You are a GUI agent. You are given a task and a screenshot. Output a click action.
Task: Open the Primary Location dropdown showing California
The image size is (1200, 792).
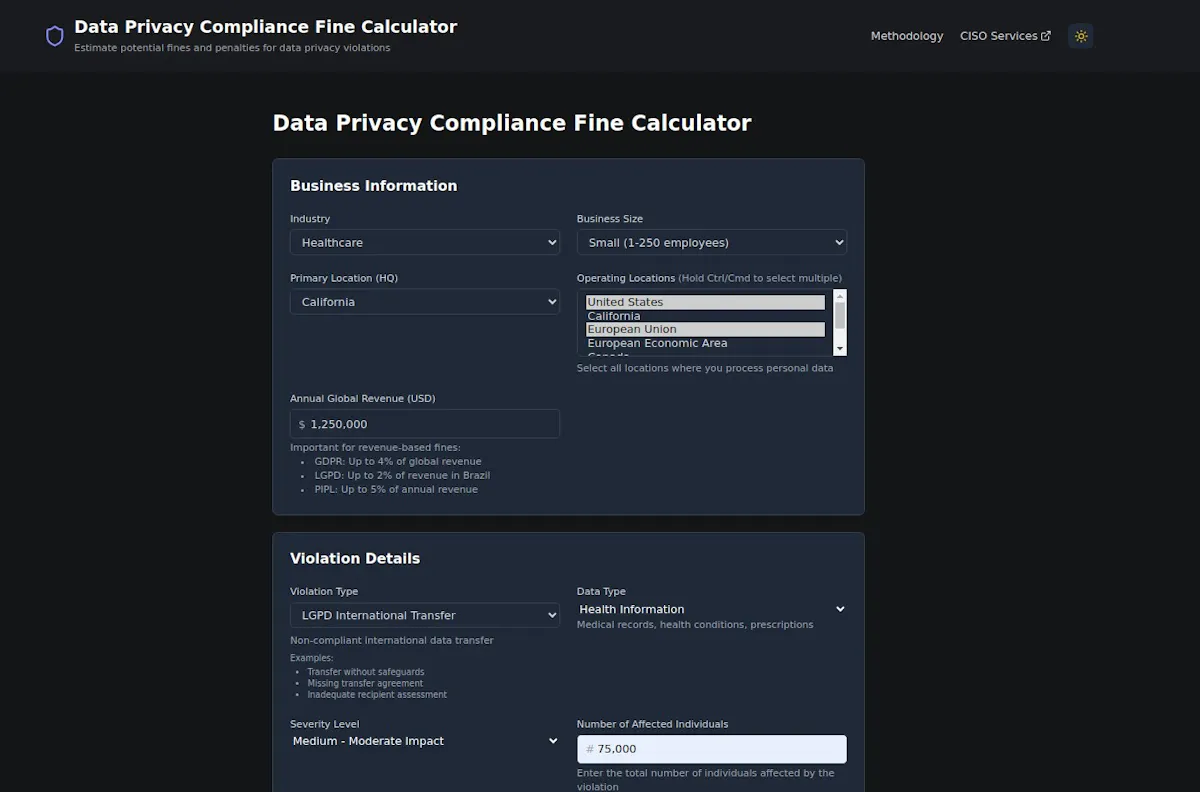coord(425,301)
